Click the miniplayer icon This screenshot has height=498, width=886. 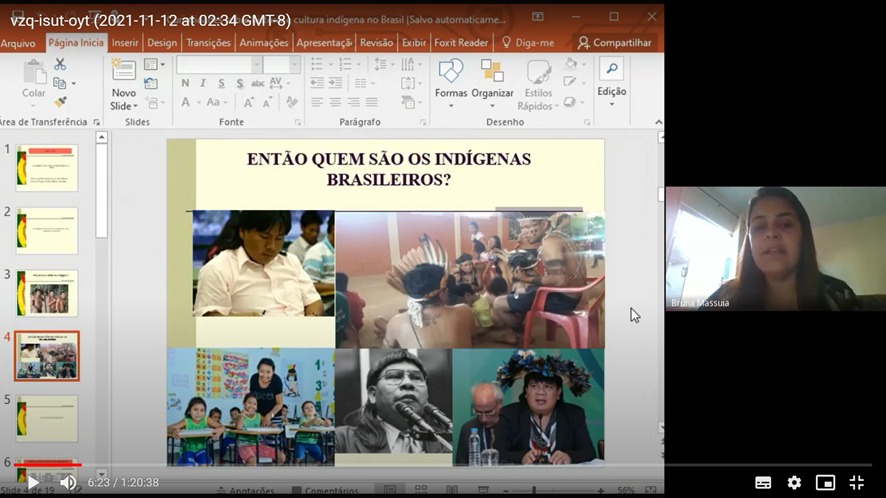[x=826, y=482]
